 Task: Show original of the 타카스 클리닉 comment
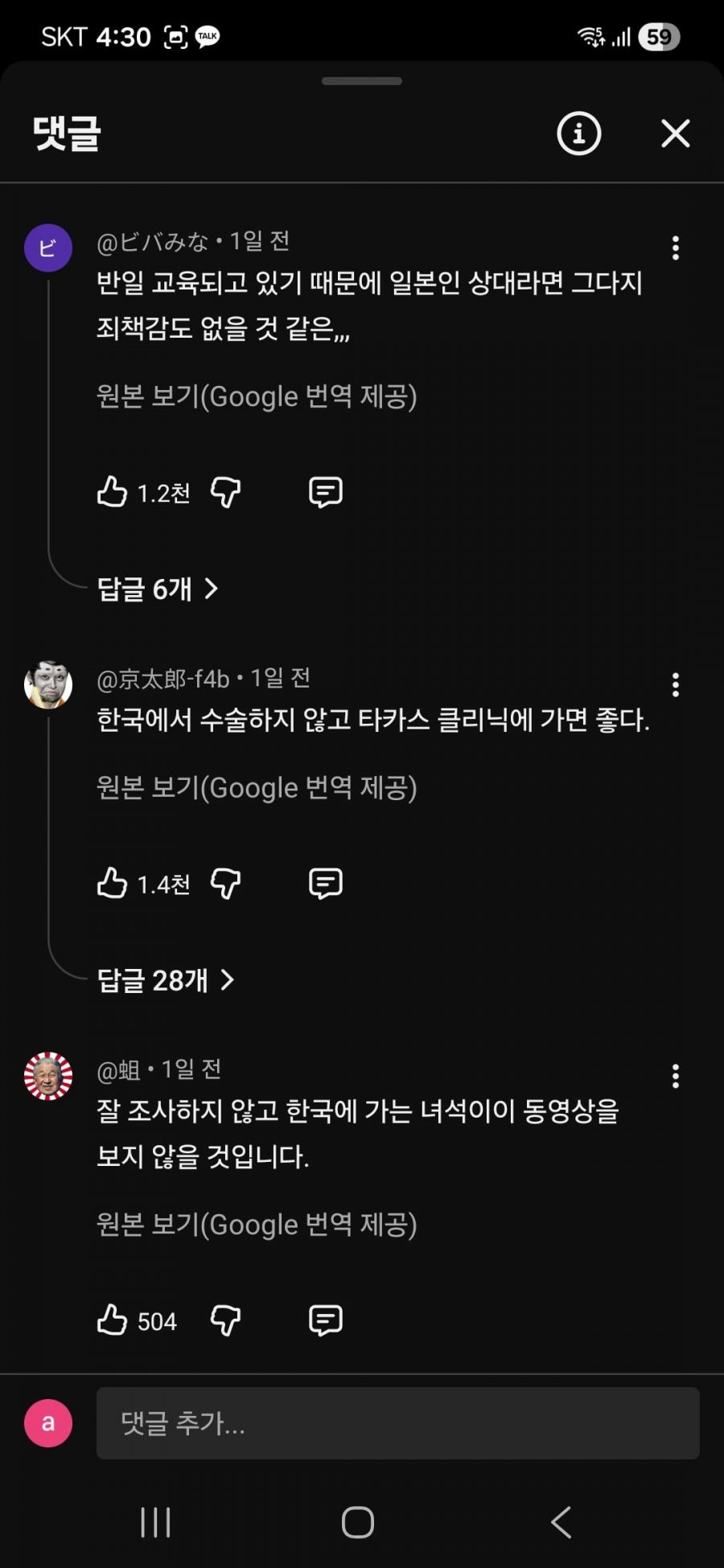(x=257, y=788)
